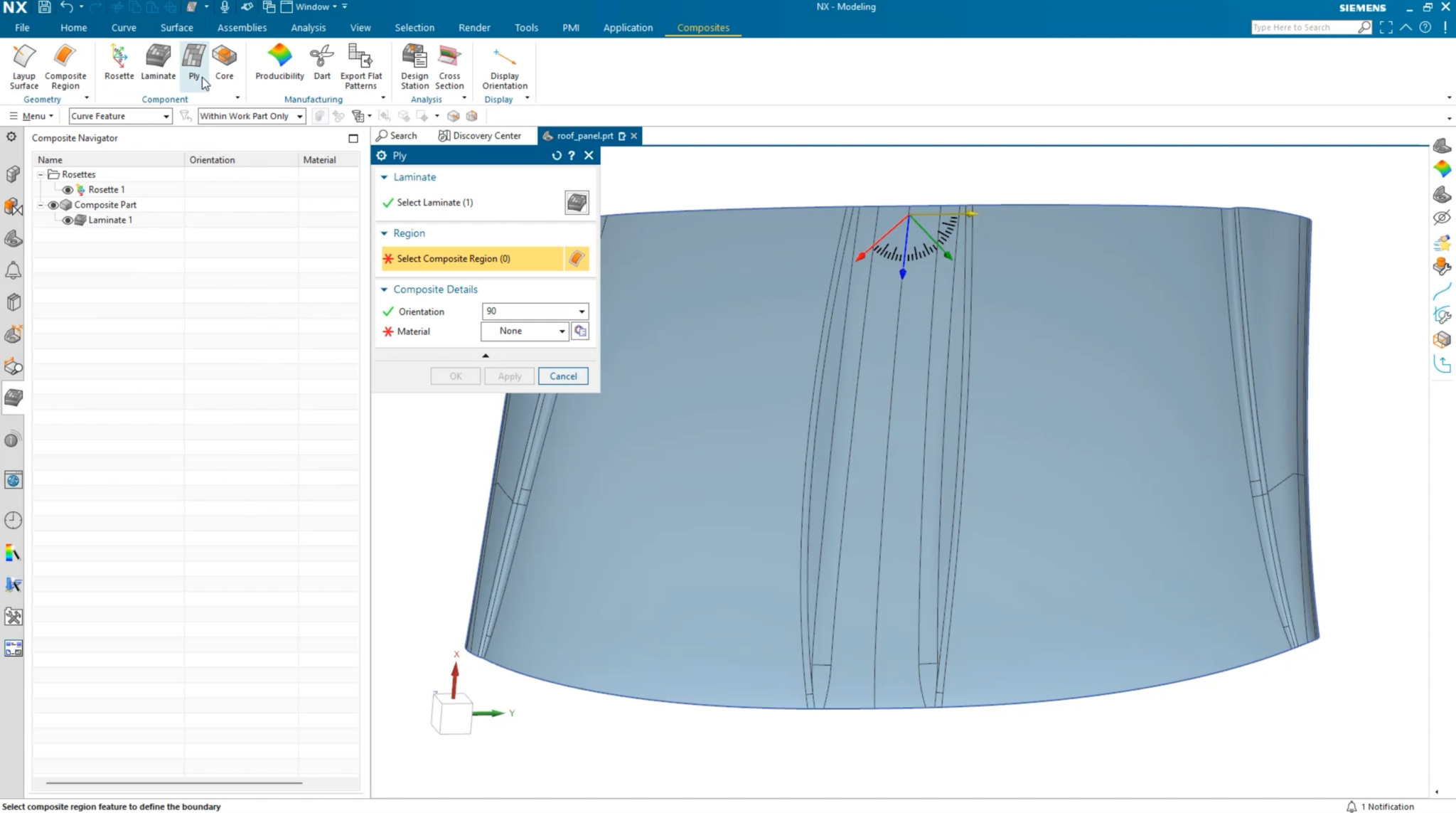Open the Orientation dropdown in Composite Details

click(582, 311)
